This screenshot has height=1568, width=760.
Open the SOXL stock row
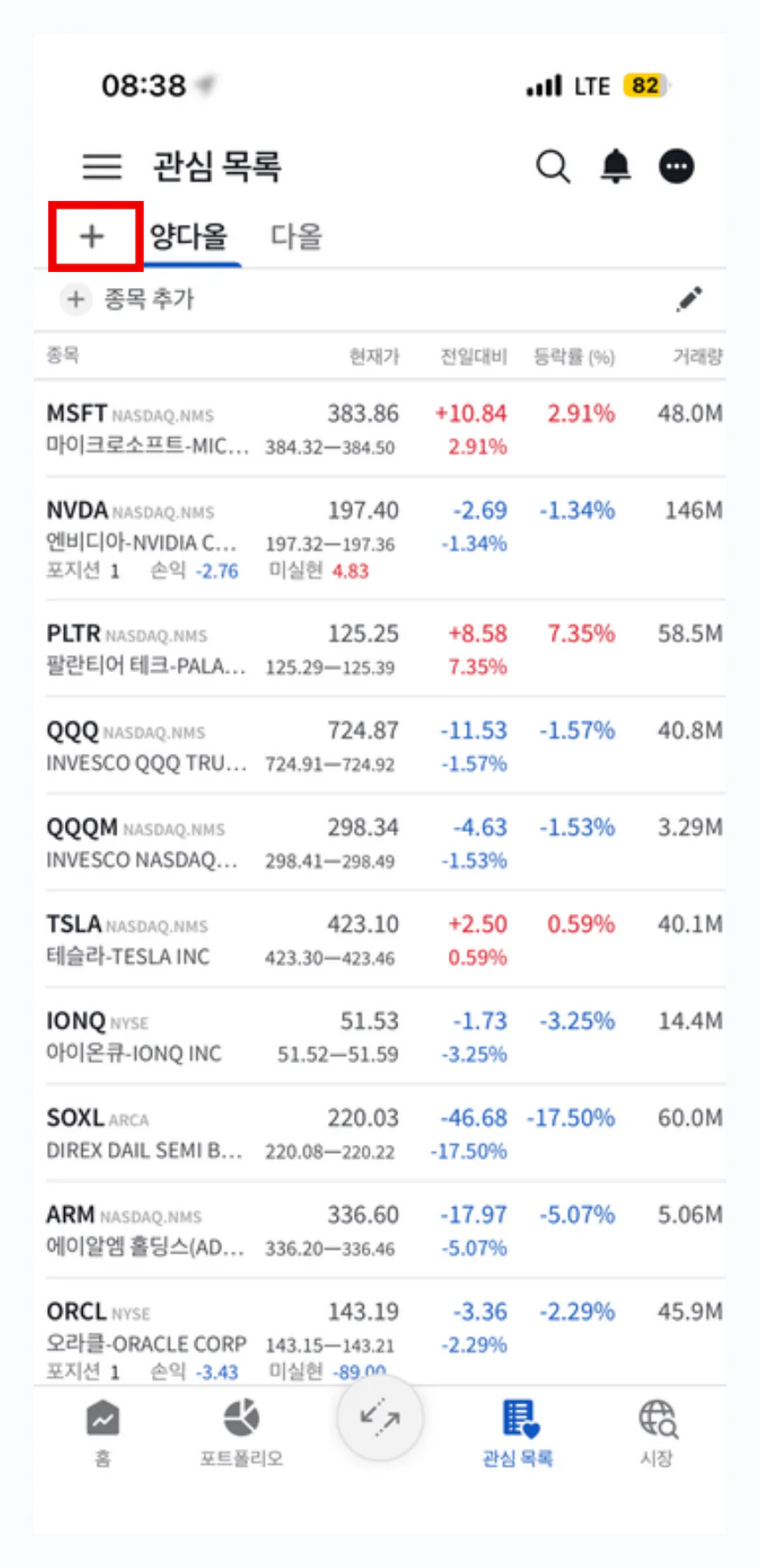point(385,1133)
